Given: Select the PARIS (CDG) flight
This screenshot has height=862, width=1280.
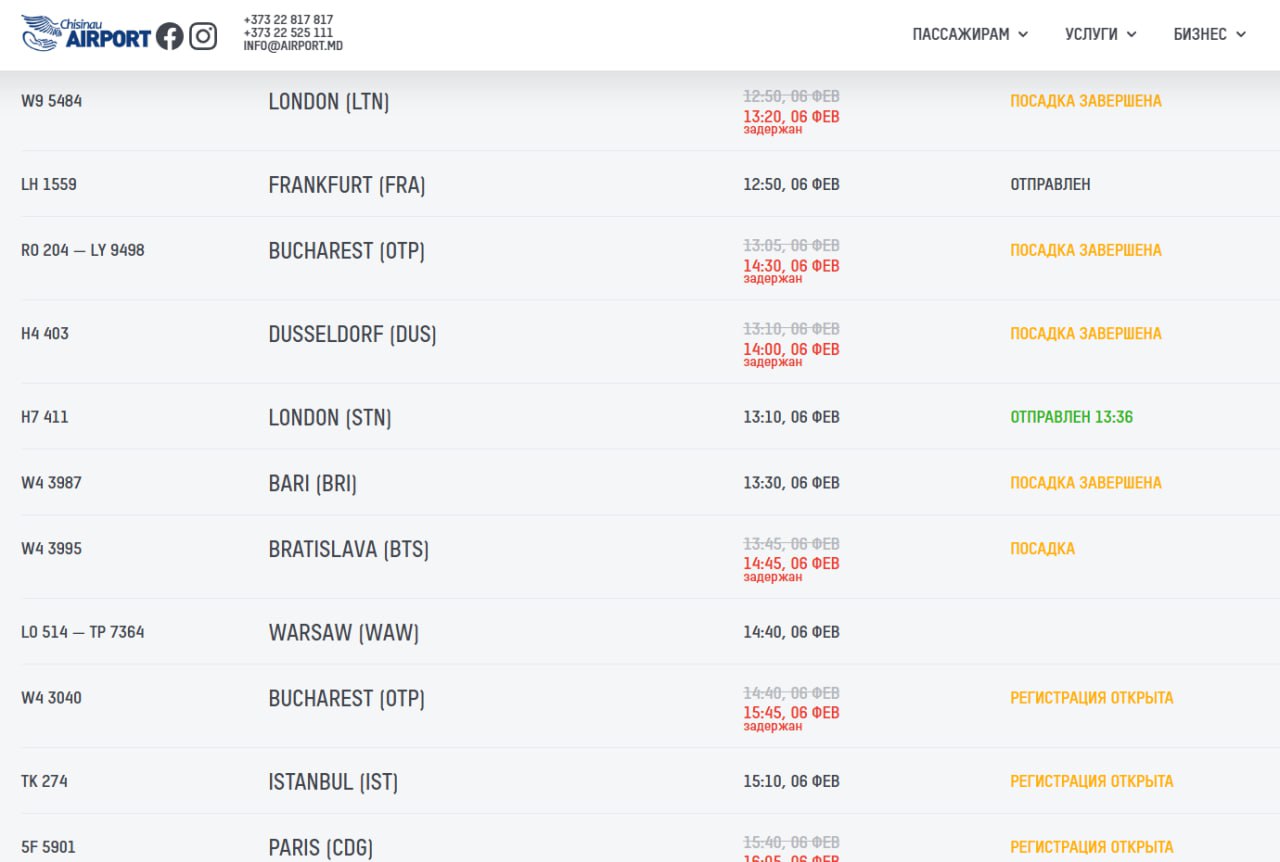Looking at the screenshot, I should [320, 847].
